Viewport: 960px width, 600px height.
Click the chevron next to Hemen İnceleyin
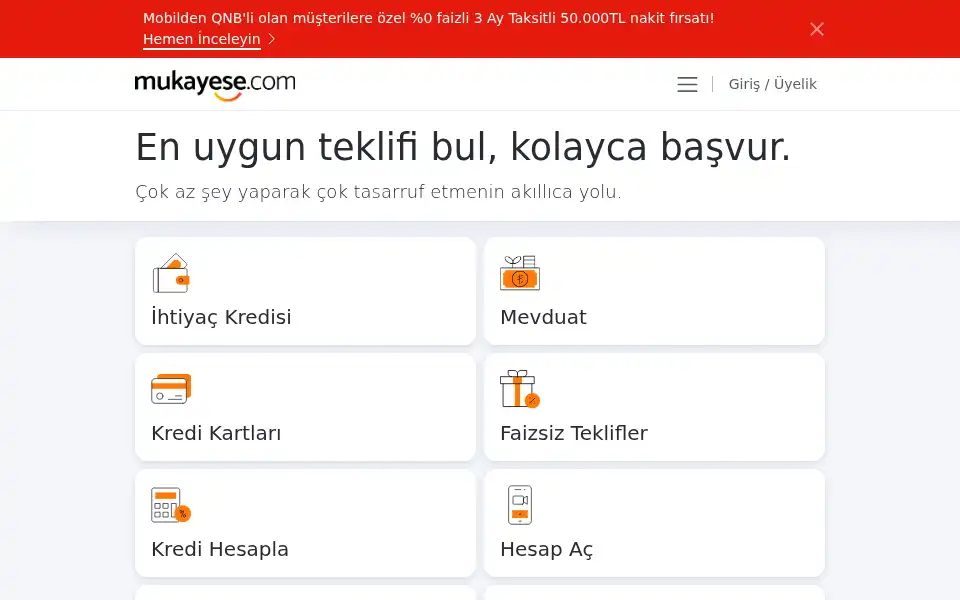point(271,39)
